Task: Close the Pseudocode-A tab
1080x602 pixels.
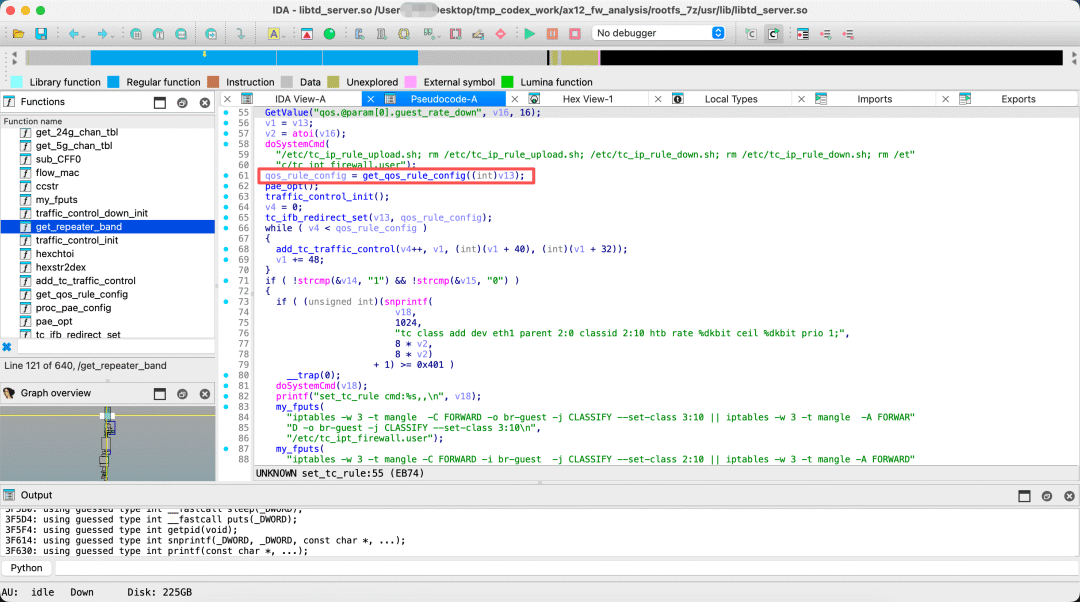Action: 371,99
